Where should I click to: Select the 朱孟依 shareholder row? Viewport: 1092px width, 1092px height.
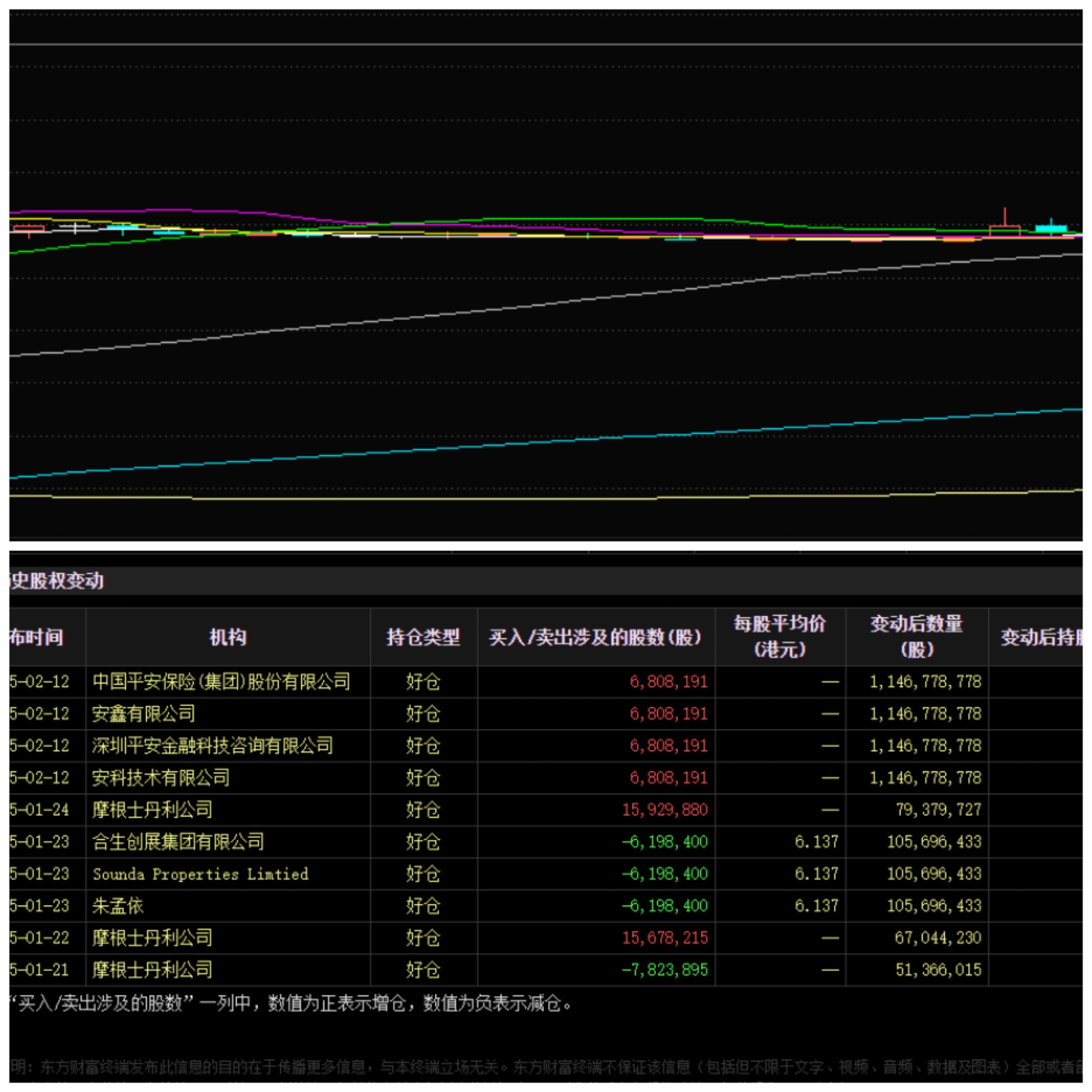pyautogui.click(x=118, y=906)
